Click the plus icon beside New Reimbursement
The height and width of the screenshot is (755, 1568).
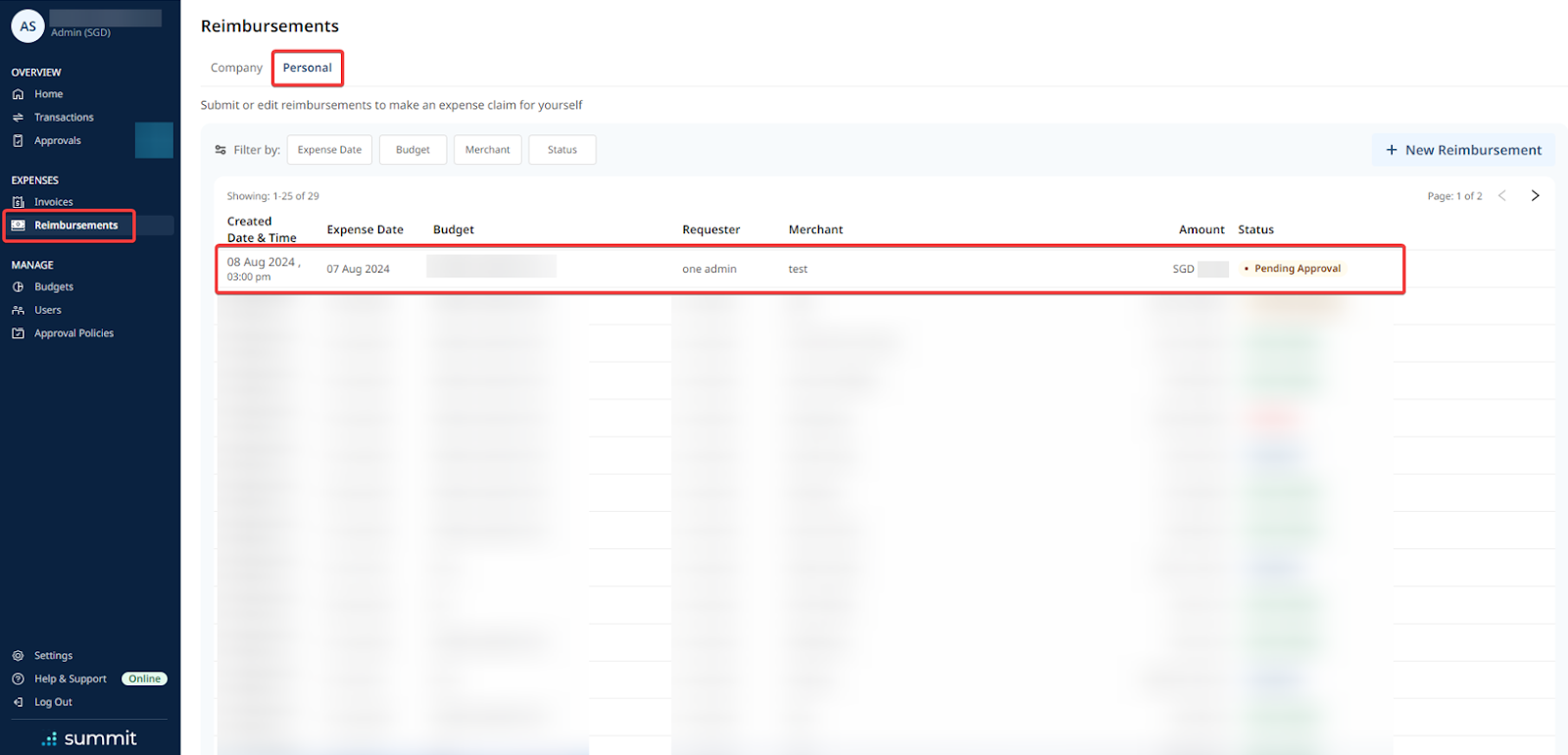pos(1392,150)
